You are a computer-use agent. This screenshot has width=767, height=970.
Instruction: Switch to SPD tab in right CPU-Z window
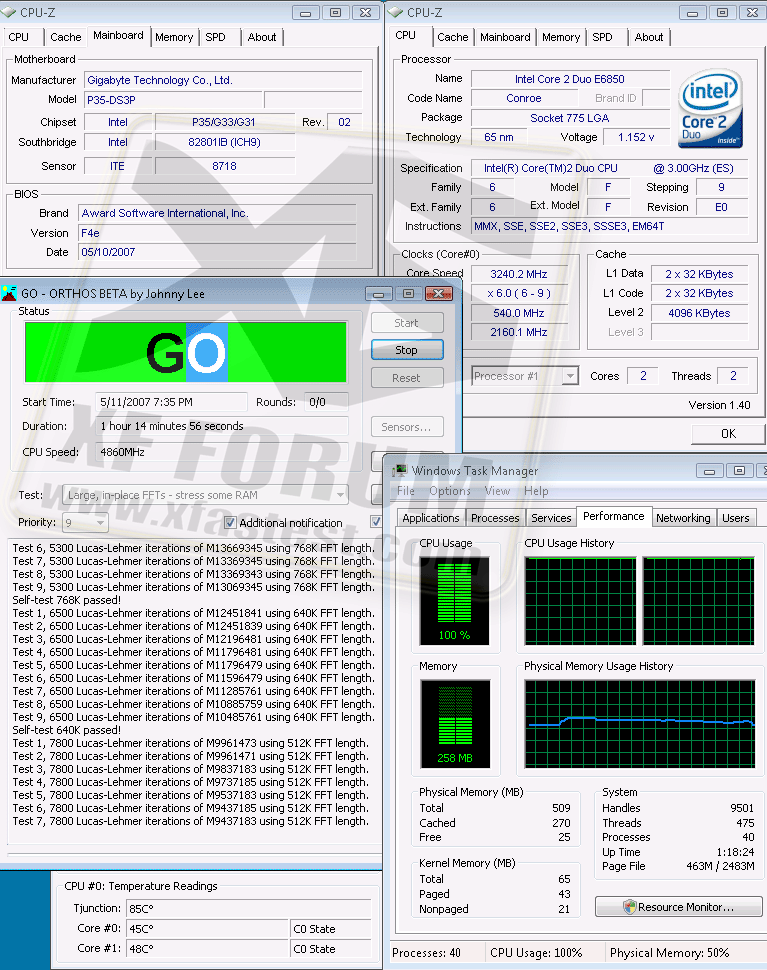click(x=602, y=37)
